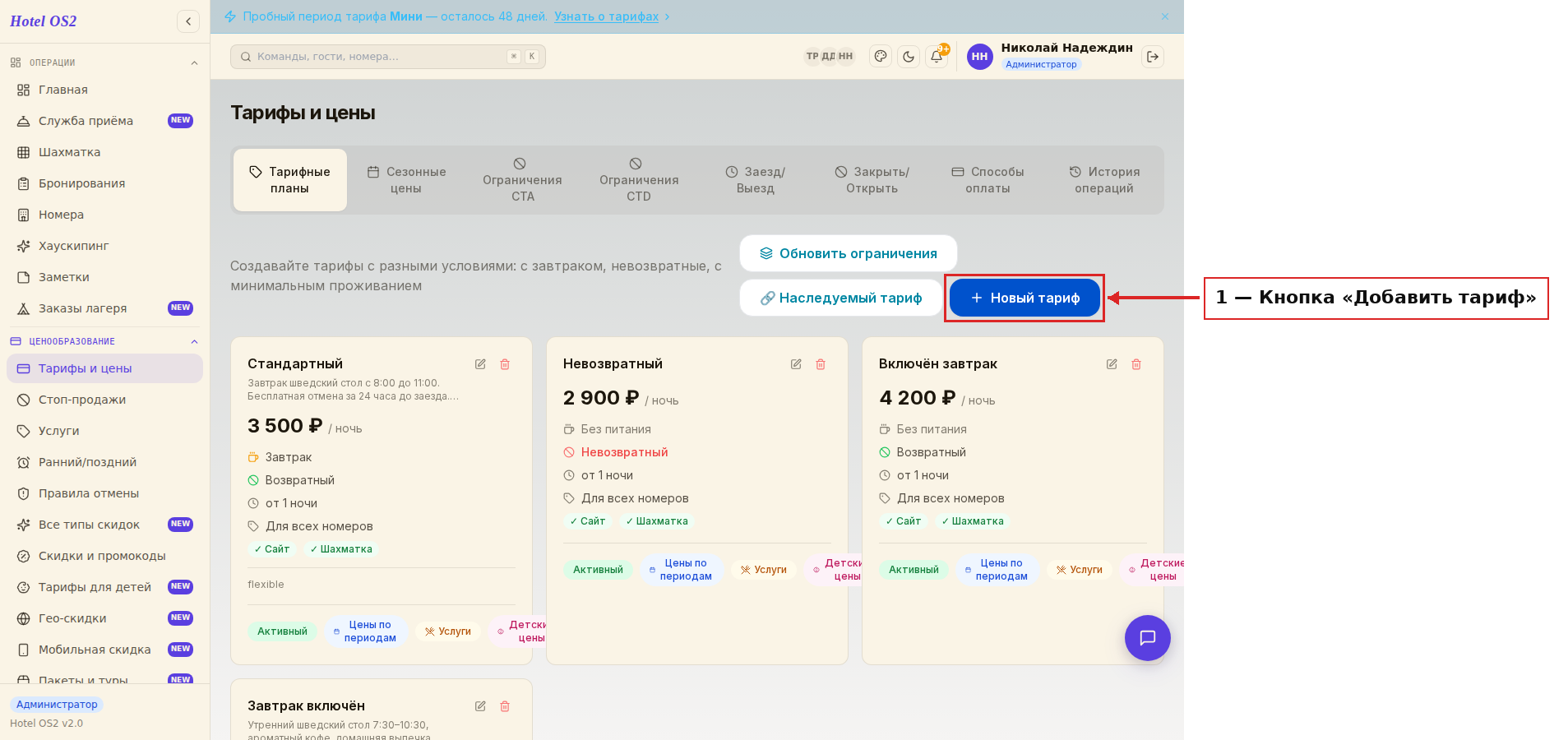Go to Служба приёма
Image resolution: width=1568 pixels, height=740 pixels.
(x=104, y=121)
